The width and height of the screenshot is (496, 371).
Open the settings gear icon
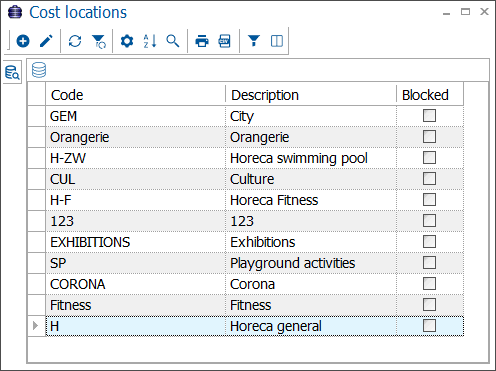(127, 41)
